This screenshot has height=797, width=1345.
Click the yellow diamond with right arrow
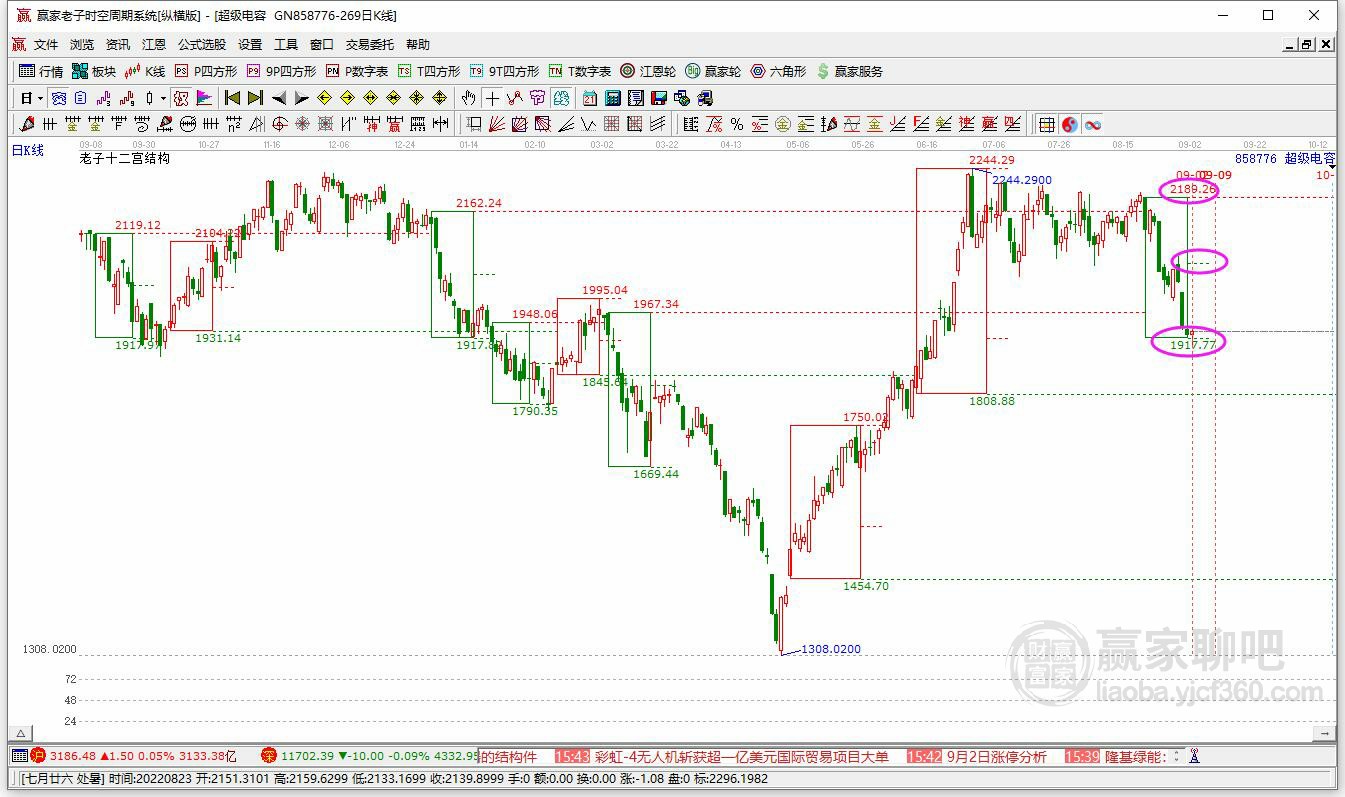(x=347, y=98)
